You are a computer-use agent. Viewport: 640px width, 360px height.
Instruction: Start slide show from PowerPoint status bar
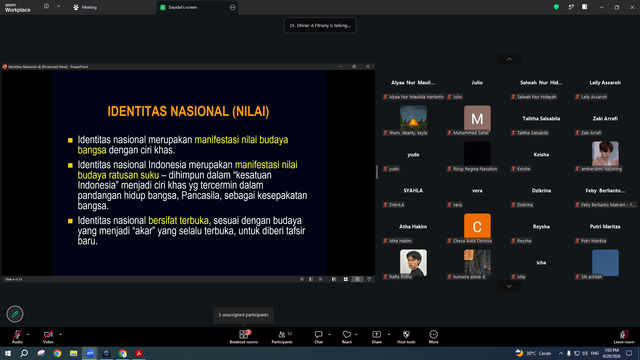(x=369, y=279)
